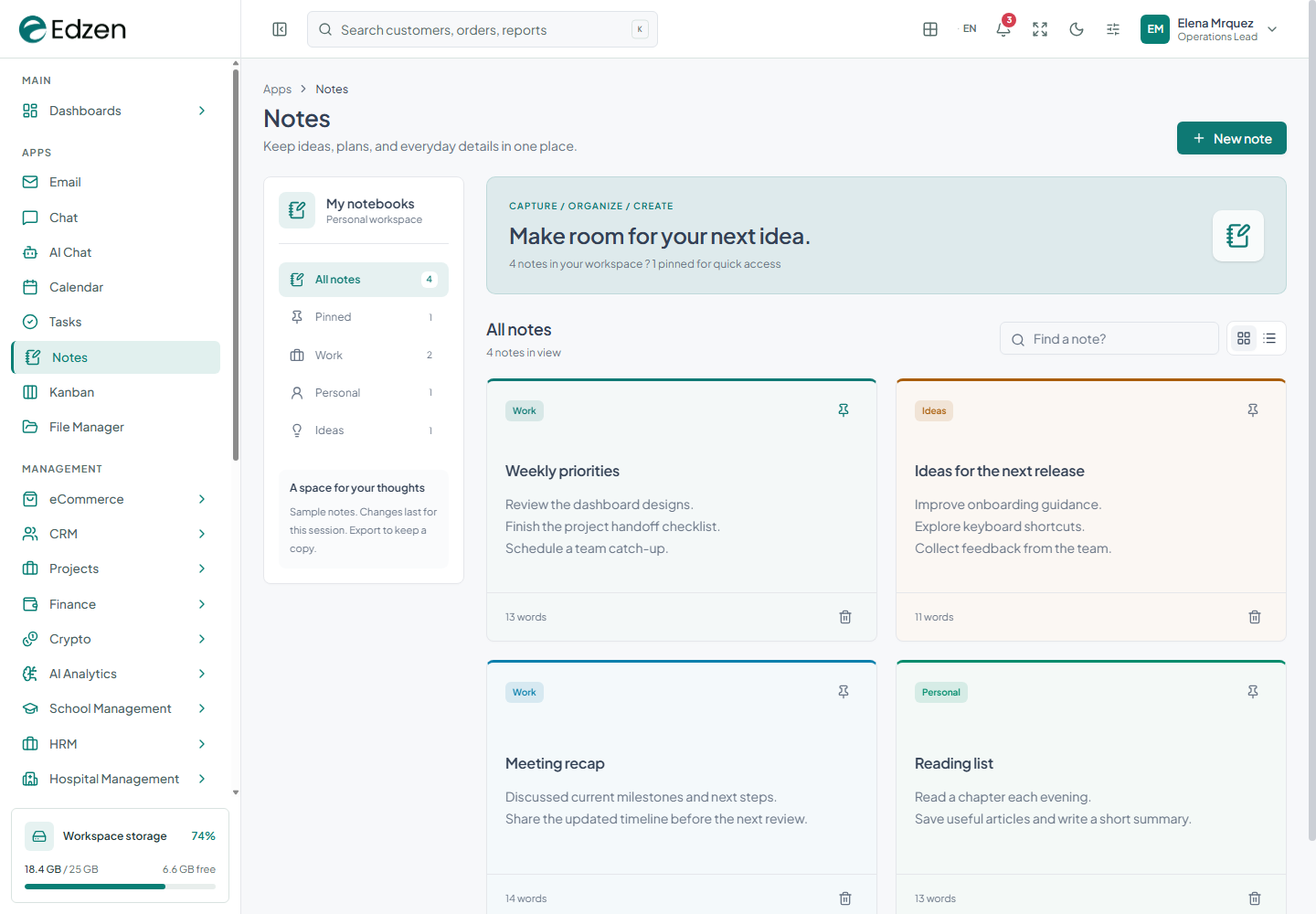Pin the Ideas for the next release note

point(1253,410)
